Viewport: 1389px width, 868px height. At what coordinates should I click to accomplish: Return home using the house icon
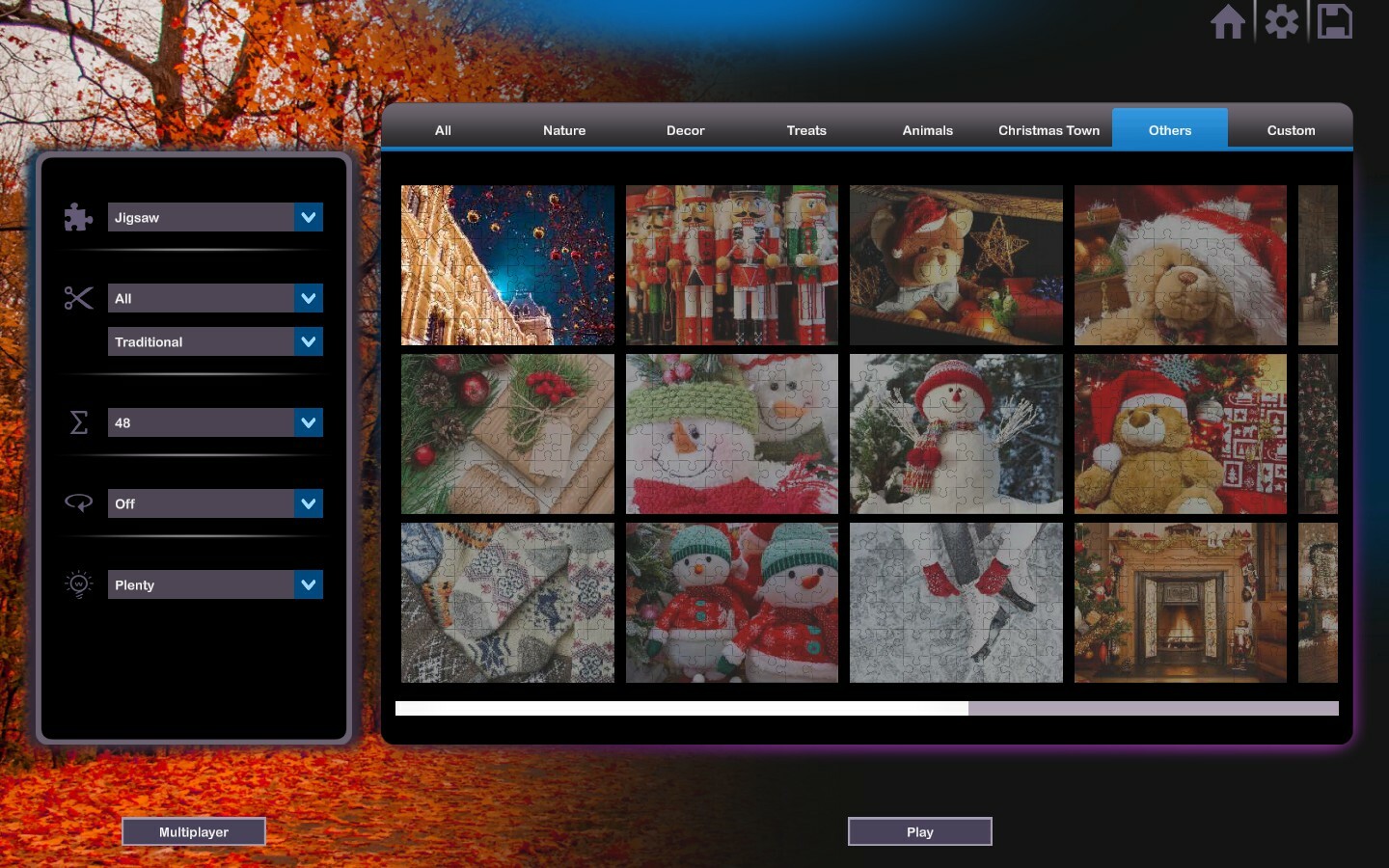1229,21
